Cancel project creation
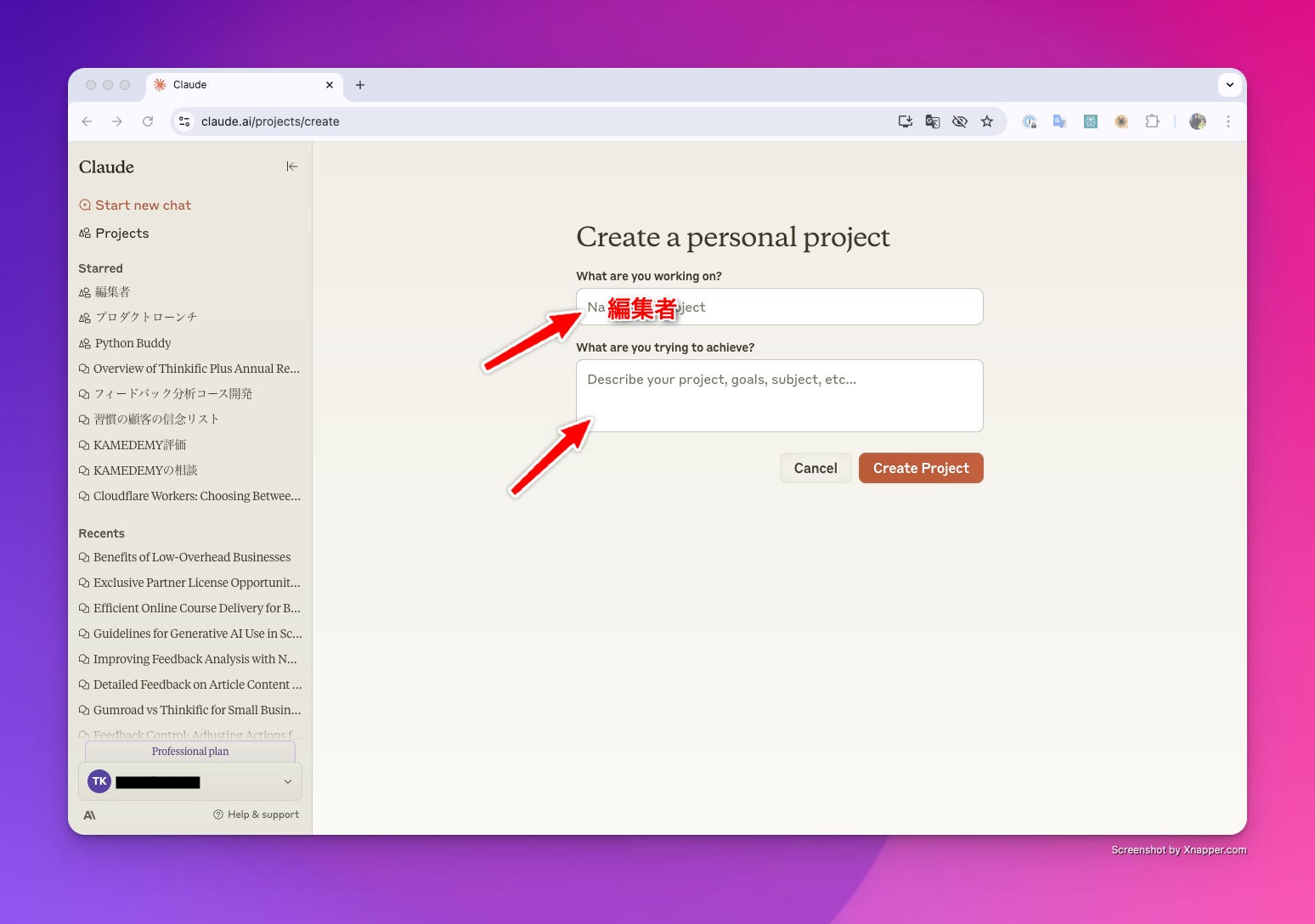This screenshot has height=924, width=1315. (816, 468)
